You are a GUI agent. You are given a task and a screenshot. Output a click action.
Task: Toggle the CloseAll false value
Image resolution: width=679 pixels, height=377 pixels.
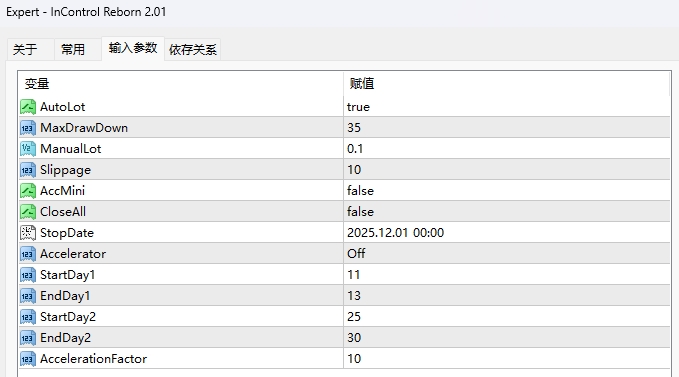(506, 212)
